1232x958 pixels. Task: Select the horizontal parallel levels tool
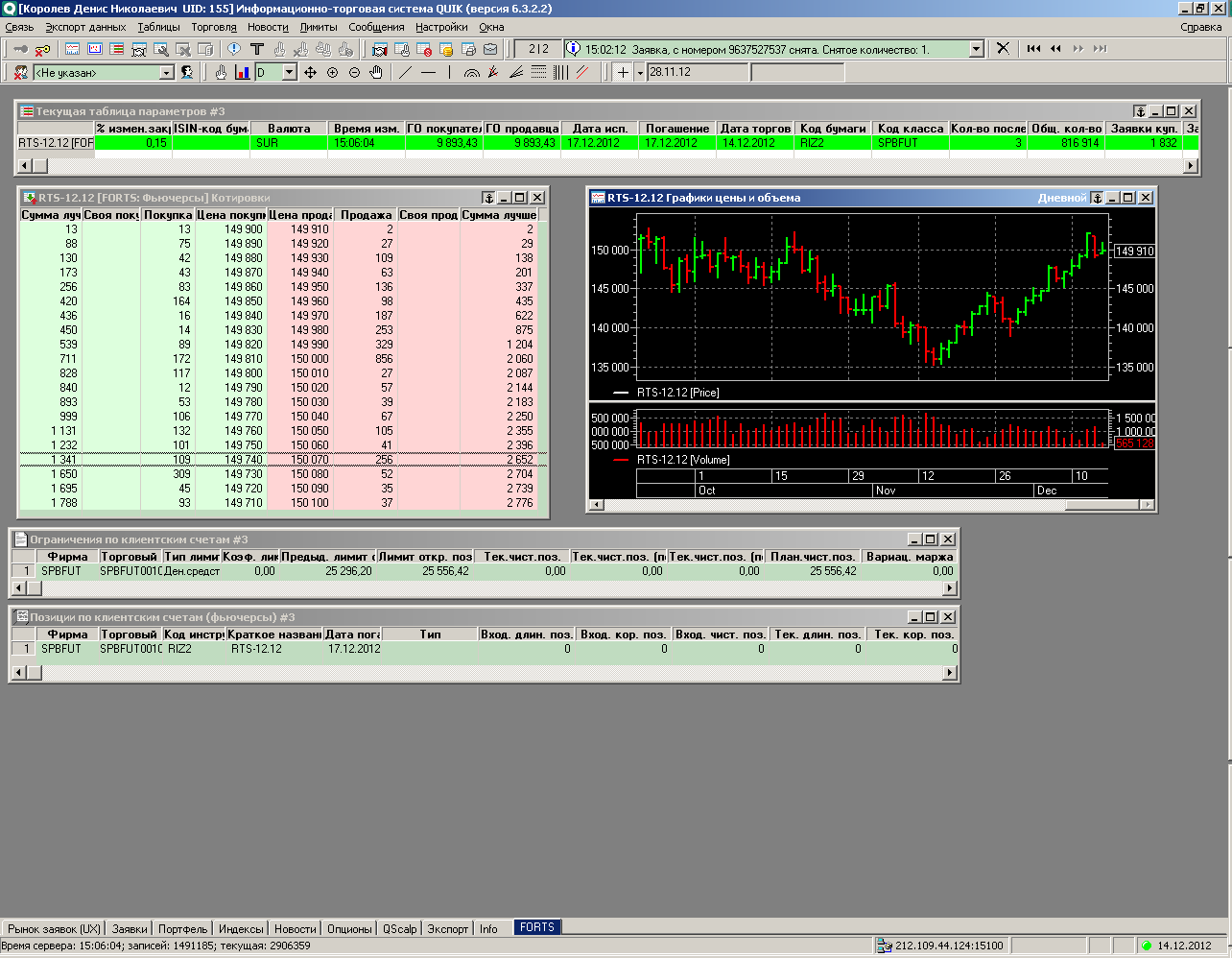point(538,72)
